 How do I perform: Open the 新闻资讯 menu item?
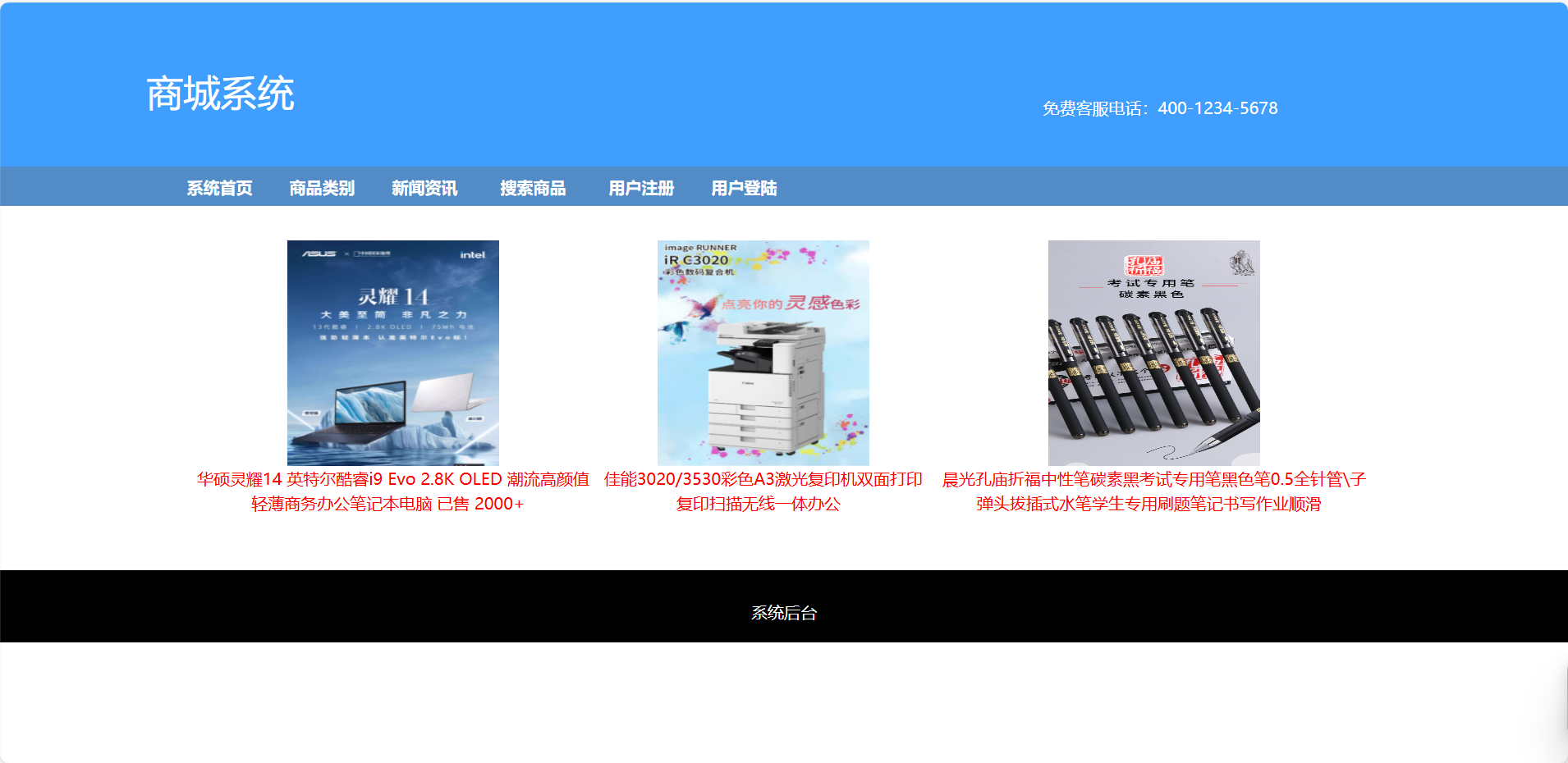pos(424,188)
